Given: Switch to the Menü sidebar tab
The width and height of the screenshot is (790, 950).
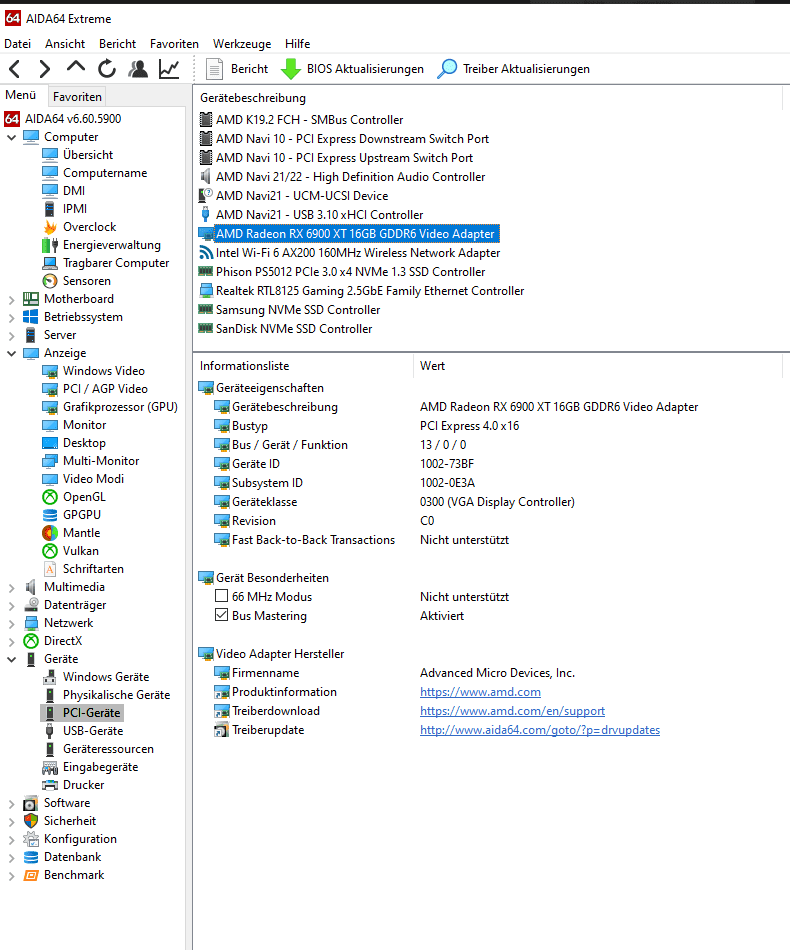Looking at the screenshot, I should pos(21,95).
